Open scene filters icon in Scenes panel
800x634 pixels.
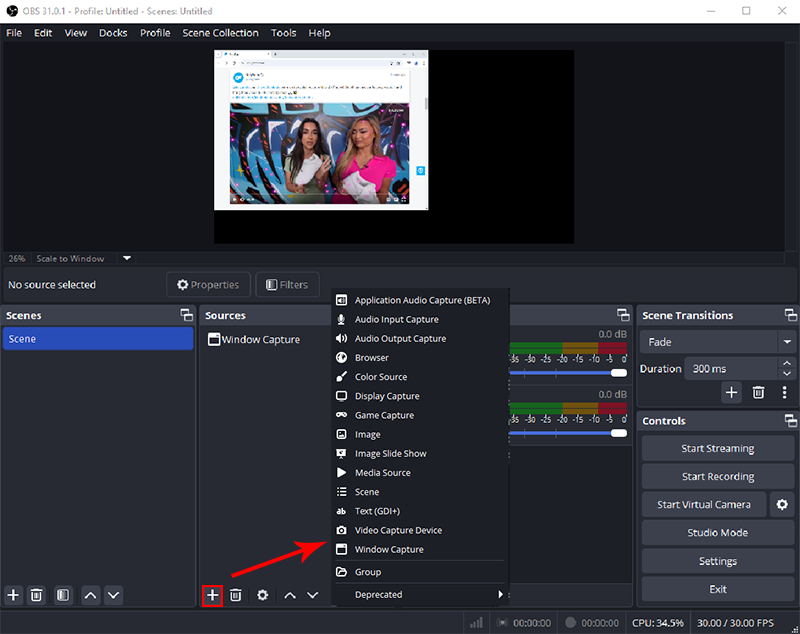pos(62,595)
